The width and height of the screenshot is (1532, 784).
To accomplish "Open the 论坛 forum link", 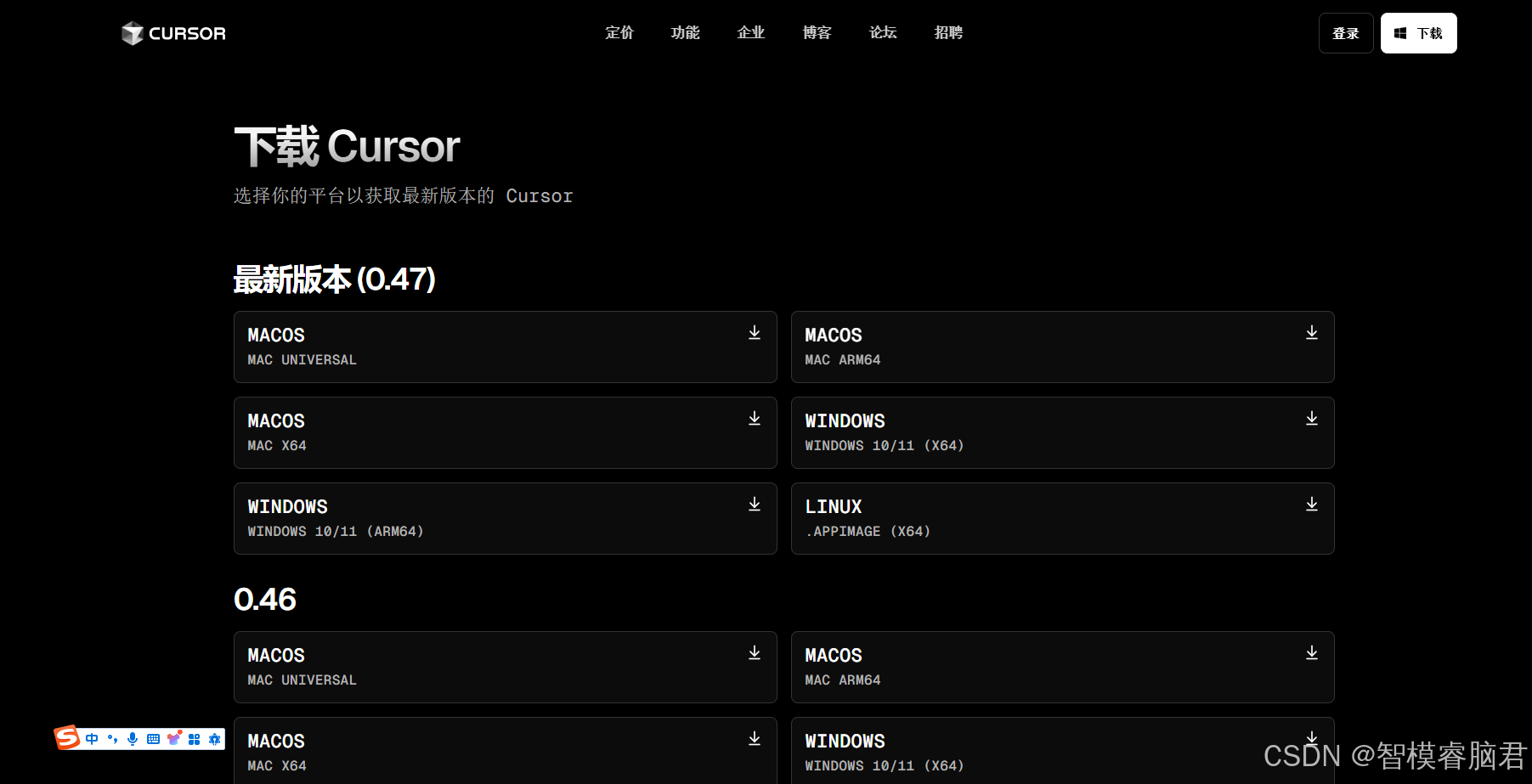I will 883,33.
